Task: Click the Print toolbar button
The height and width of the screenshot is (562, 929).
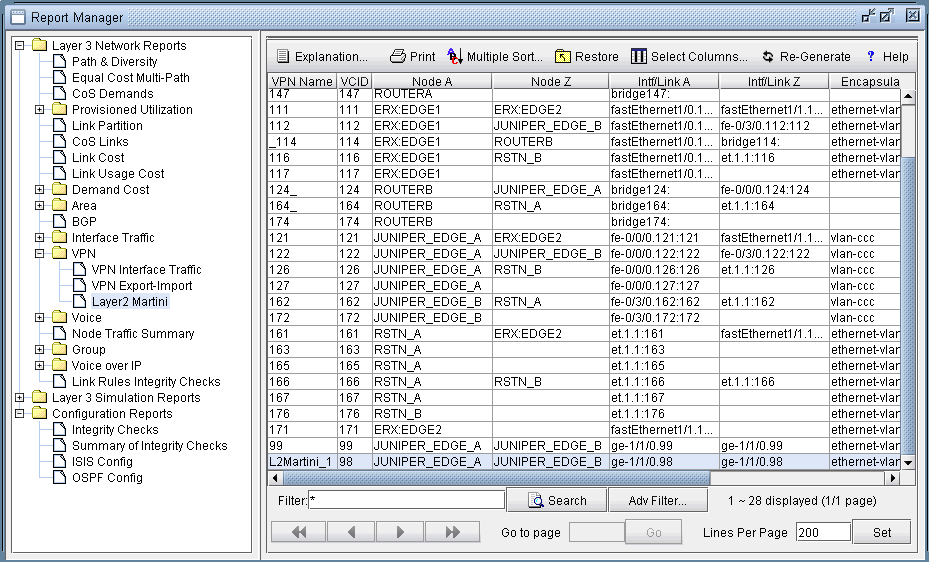Action: coord(412,57)
